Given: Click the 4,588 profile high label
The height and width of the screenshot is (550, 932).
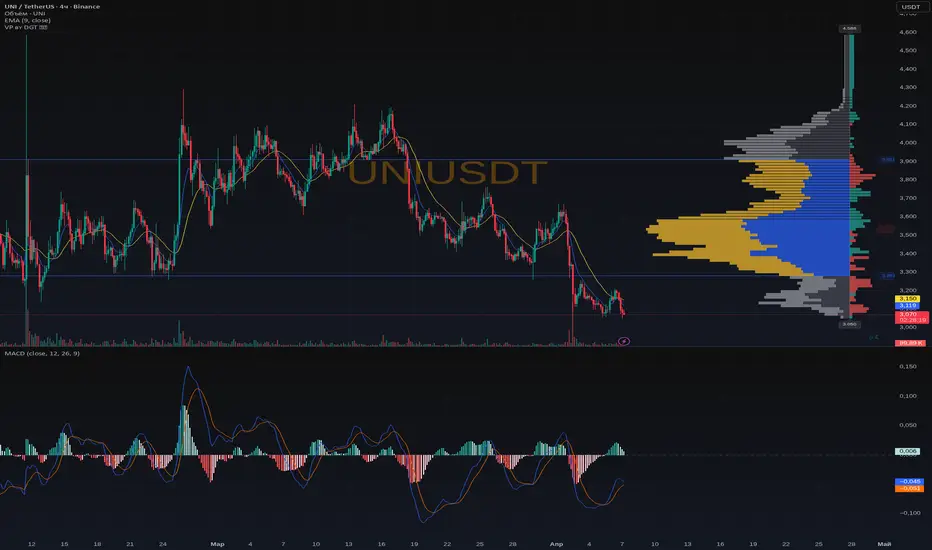Looking at the screenshot, I should point(850,29).
